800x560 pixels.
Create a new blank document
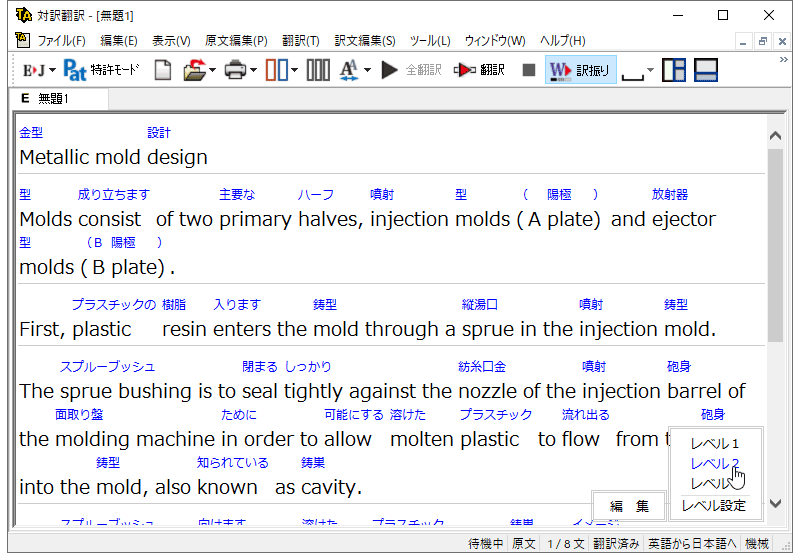tap(163, 70)
